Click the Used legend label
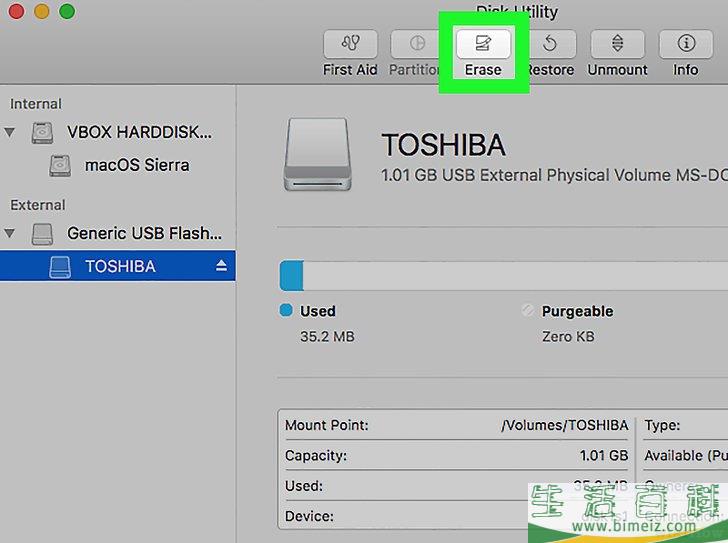Screen dimensions: 728x543 318,311
